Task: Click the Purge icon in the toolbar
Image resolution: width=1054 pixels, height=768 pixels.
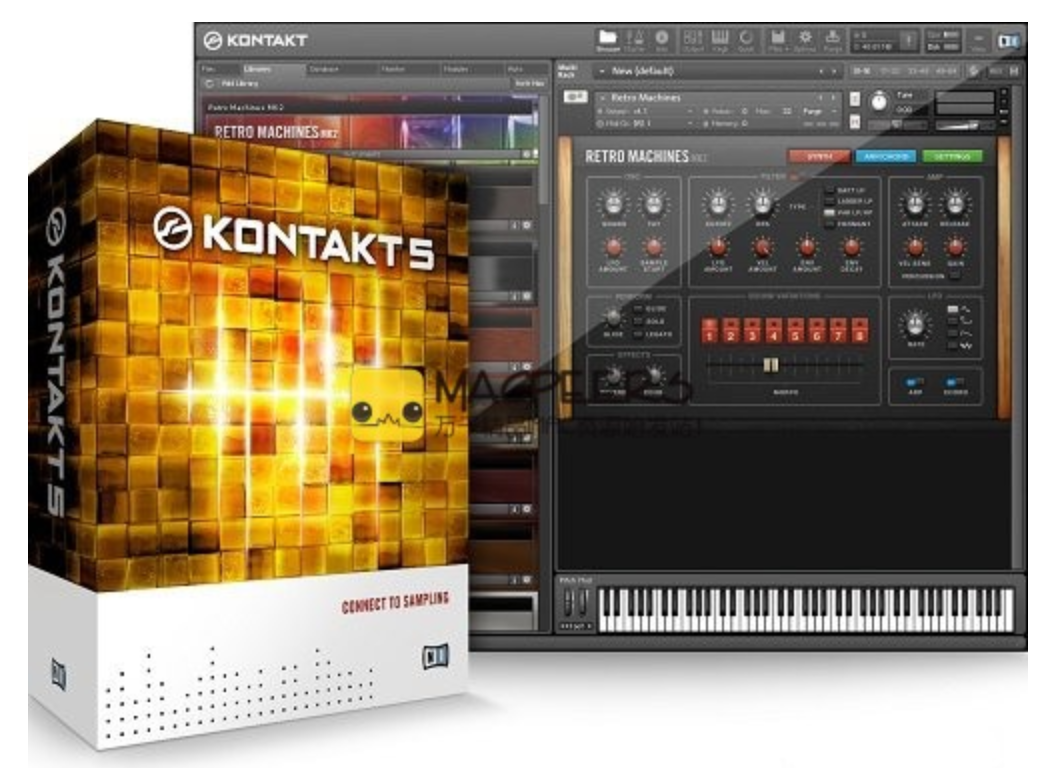Action: [x=832, y=40]
